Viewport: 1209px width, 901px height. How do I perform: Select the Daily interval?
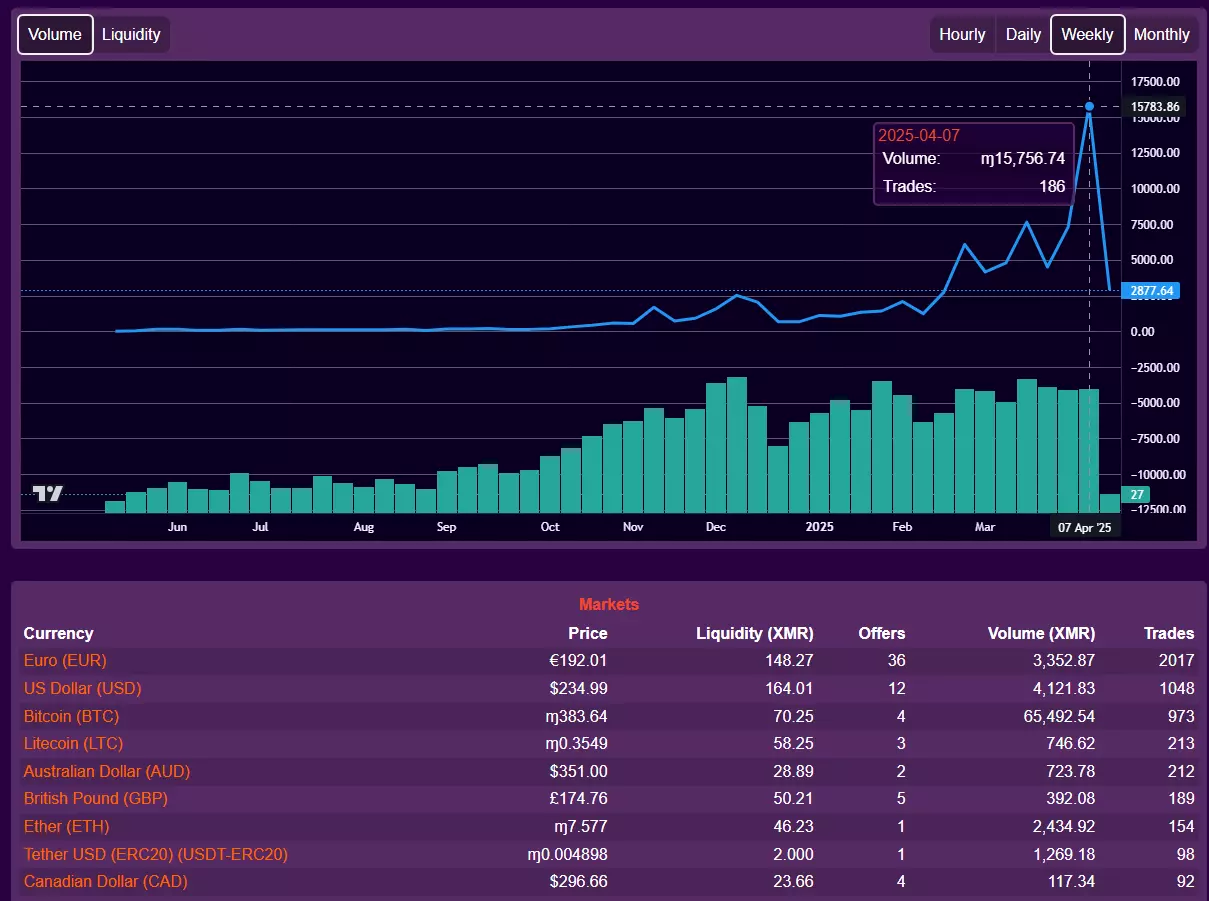tap(1023, 34)
